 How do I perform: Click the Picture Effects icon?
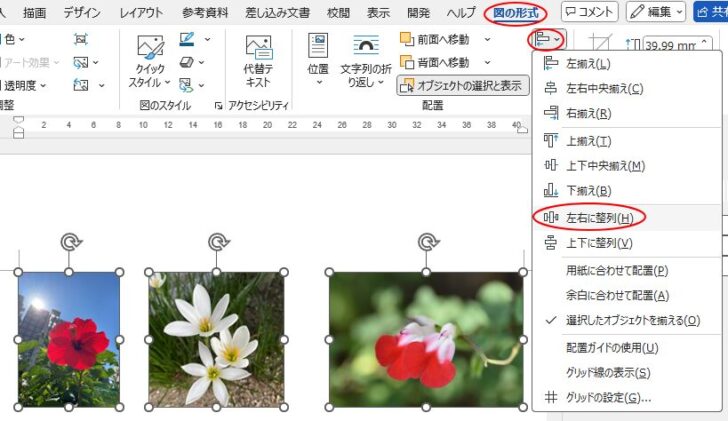186,62
